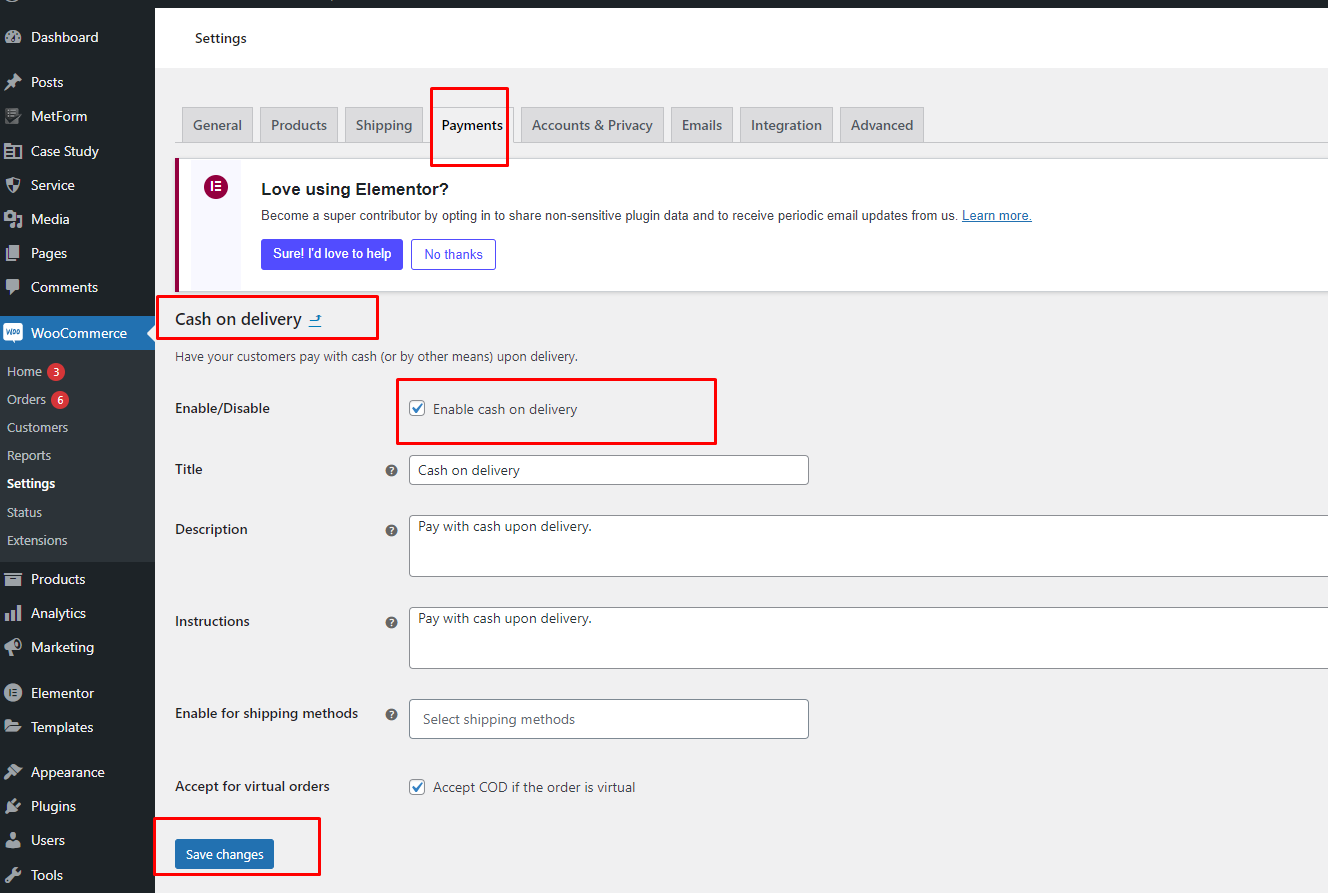The width and height of the screenshot is (1328, 893).
Task: Click the Analytics bar chart icon
Action: click(x=13, y=613)
